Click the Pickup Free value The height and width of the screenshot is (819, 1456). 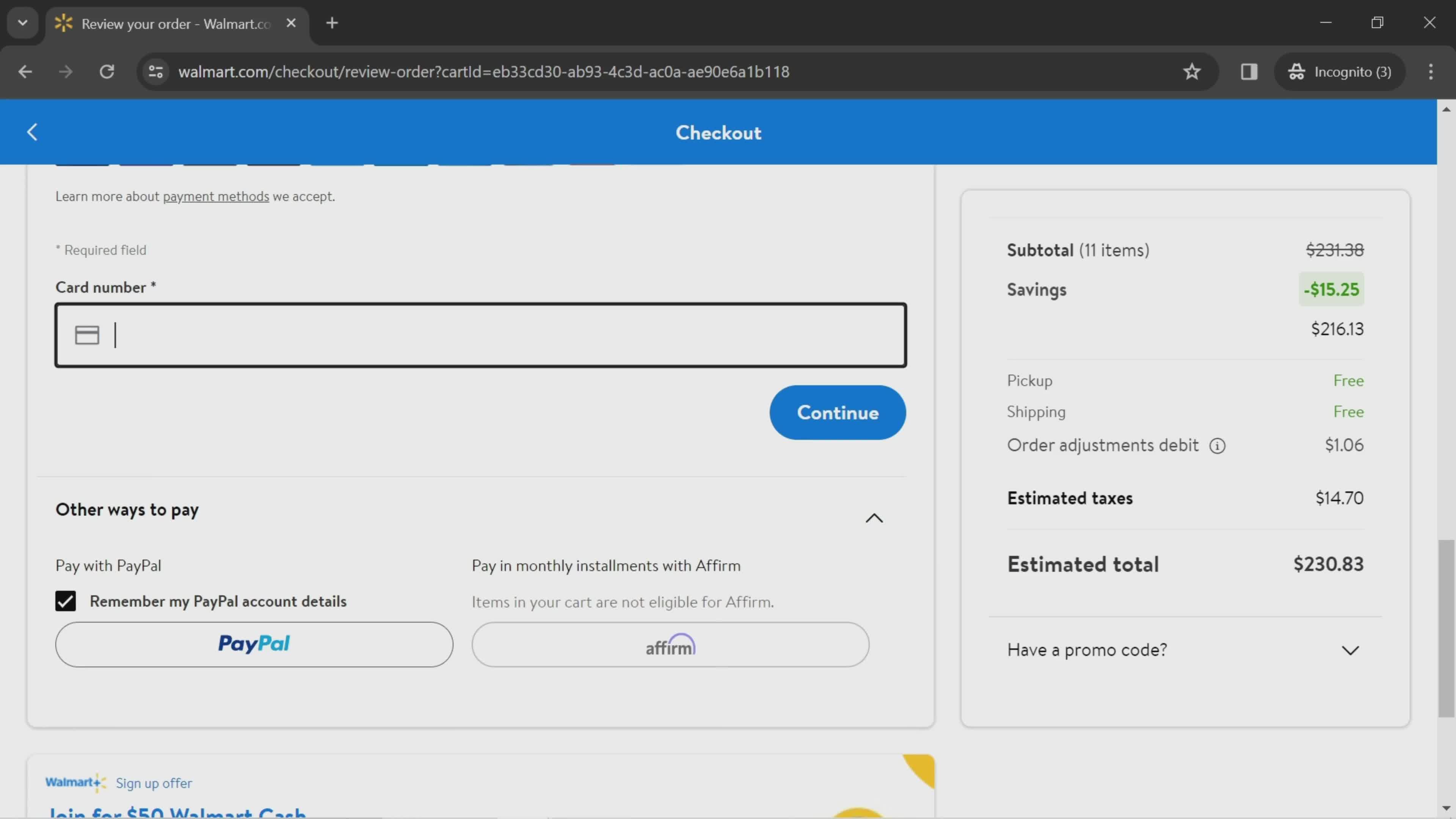pyautogui.click(x=1348, y=380)
